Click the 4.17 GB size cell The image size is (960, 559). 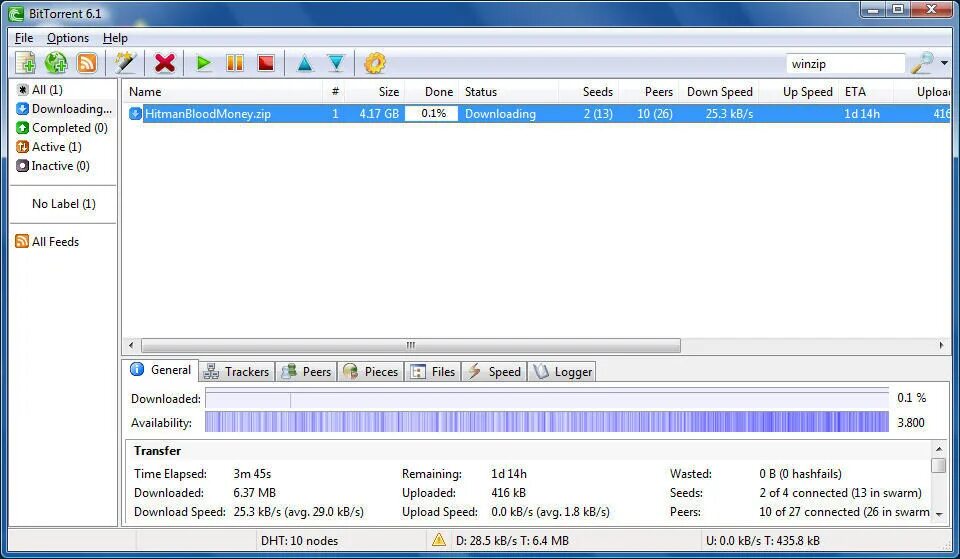click(x=379, y=114)
